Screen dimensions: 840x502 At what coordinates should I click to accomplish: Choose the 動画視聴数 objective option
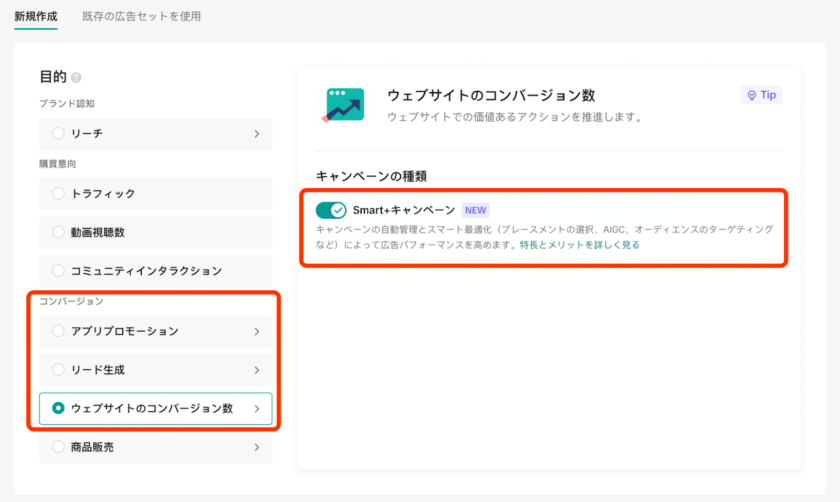tap(58, 232)
